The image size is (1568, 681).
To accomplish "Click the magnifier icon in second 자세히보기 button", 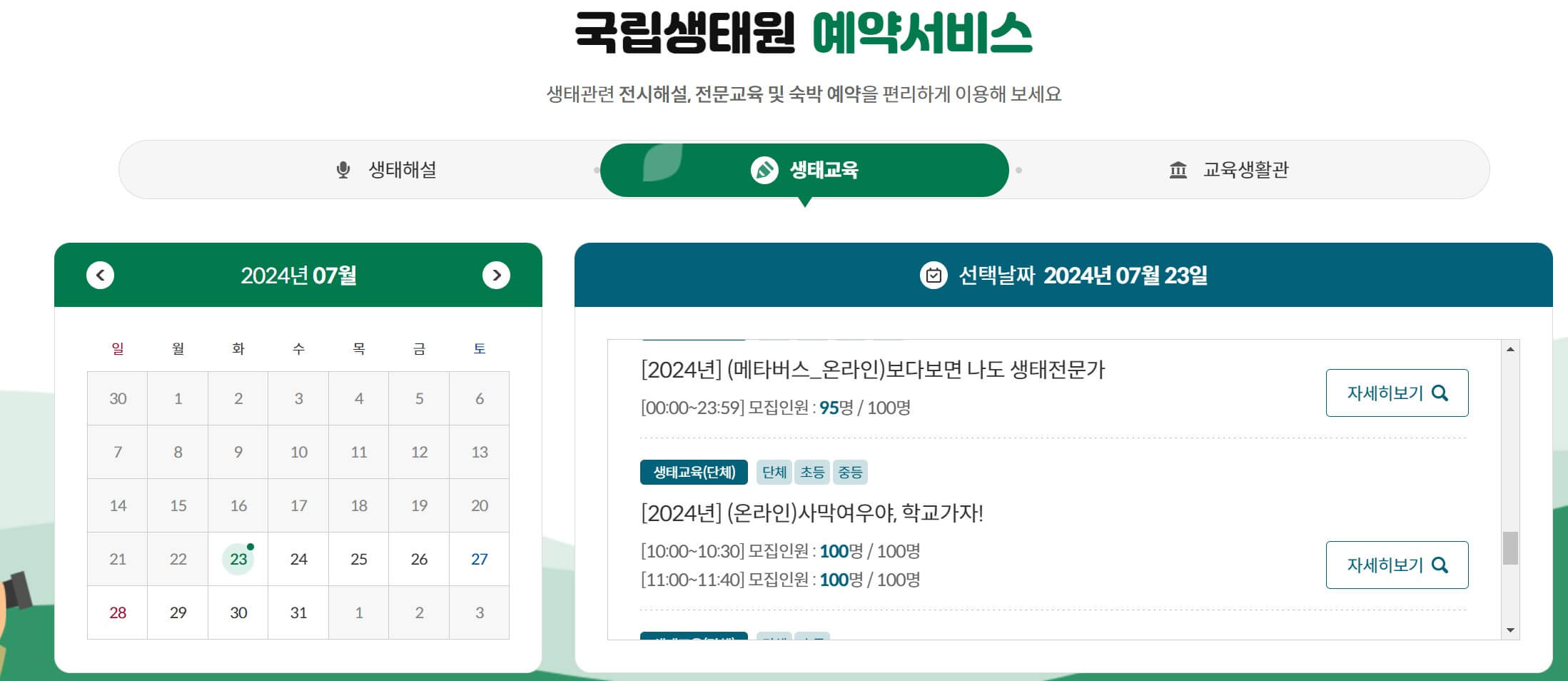I will [1441, 565].
